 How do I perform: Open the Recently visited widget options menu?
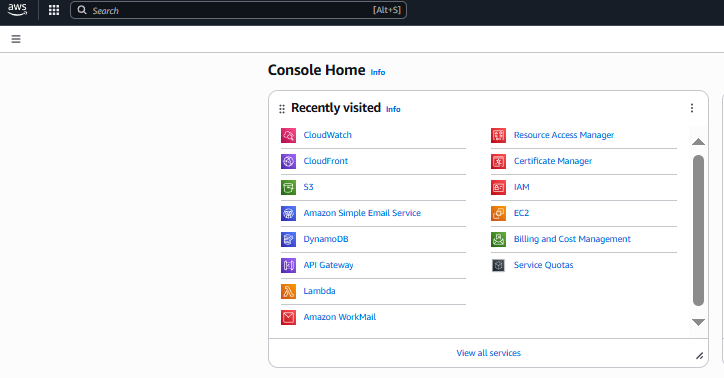[692, 108]
